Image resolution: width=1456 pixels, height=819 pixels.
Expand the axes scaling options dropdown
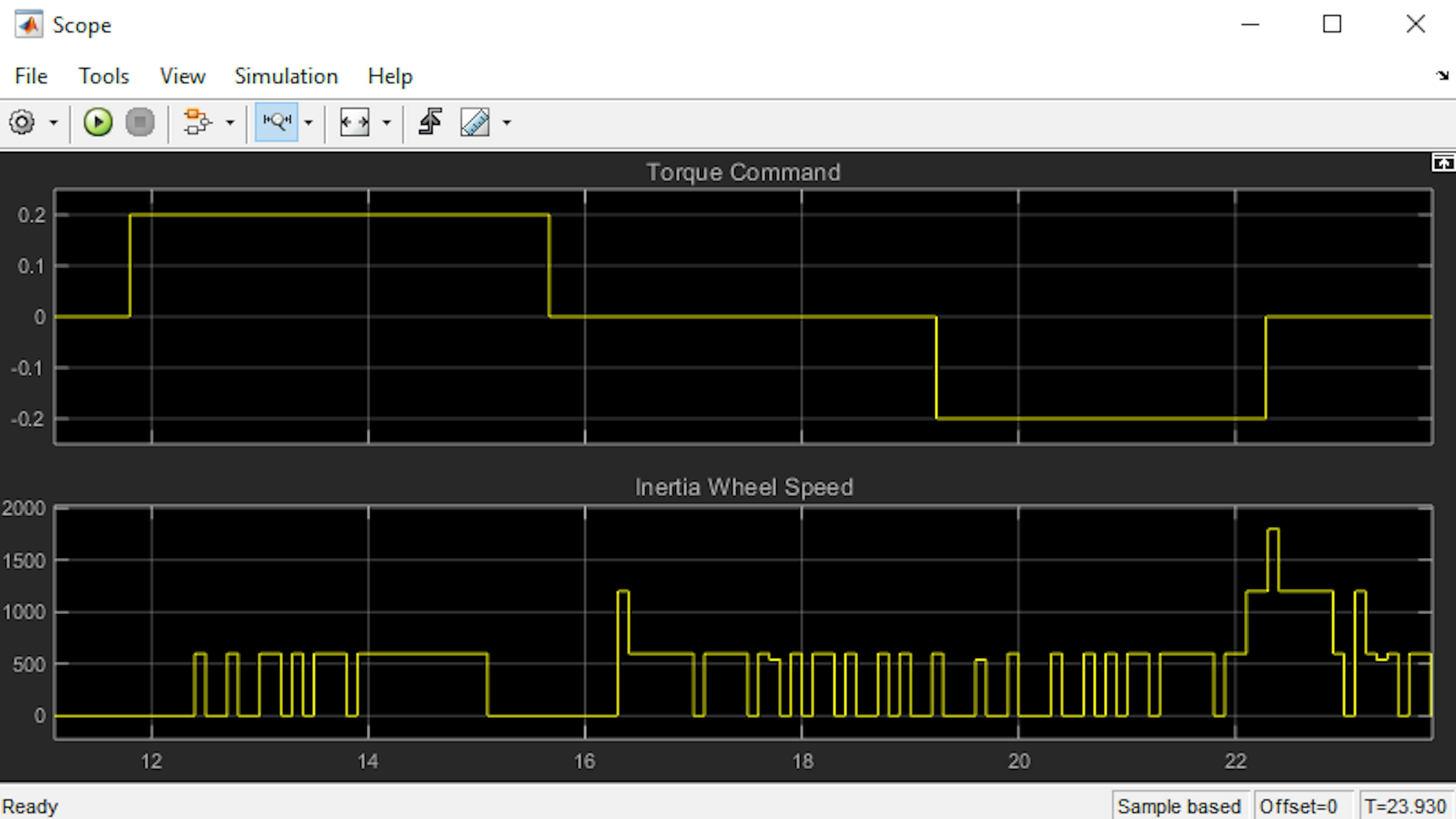(x=387, y=122)
